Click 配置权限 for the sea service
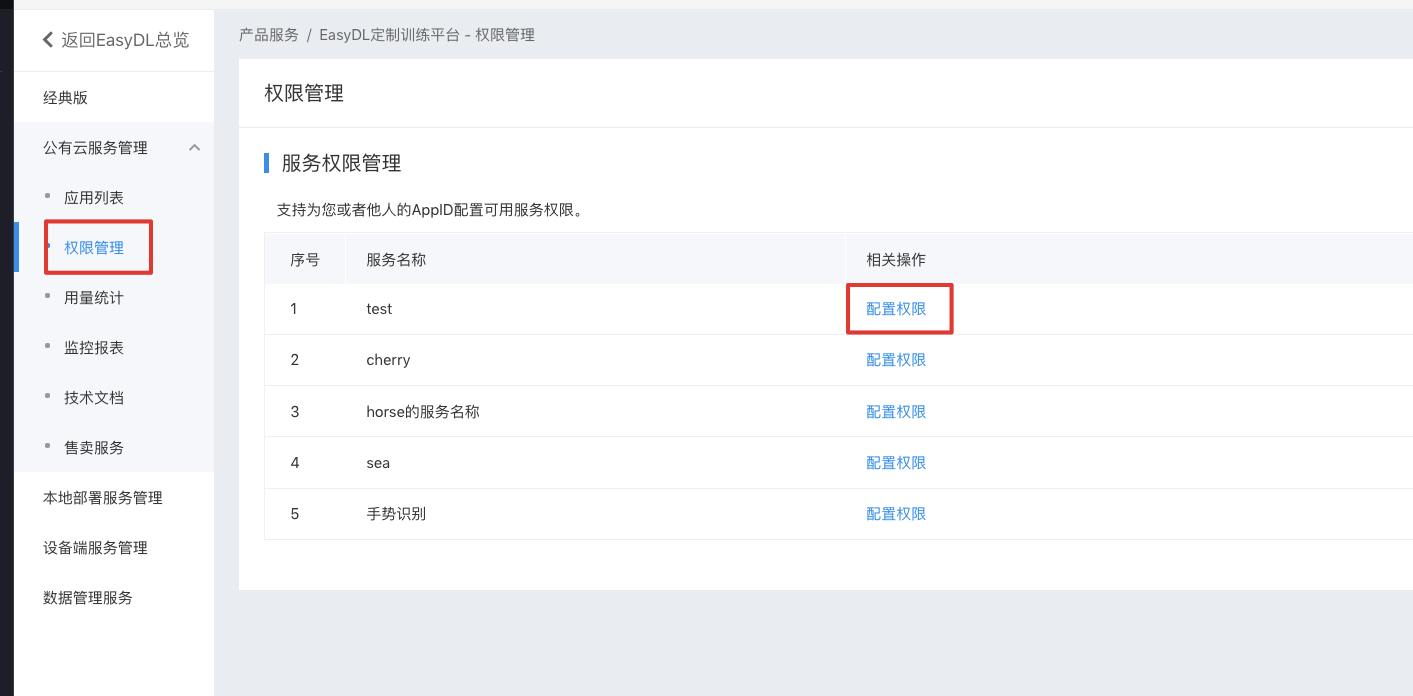Viewport: 1413px width, 696px height. 896,463
